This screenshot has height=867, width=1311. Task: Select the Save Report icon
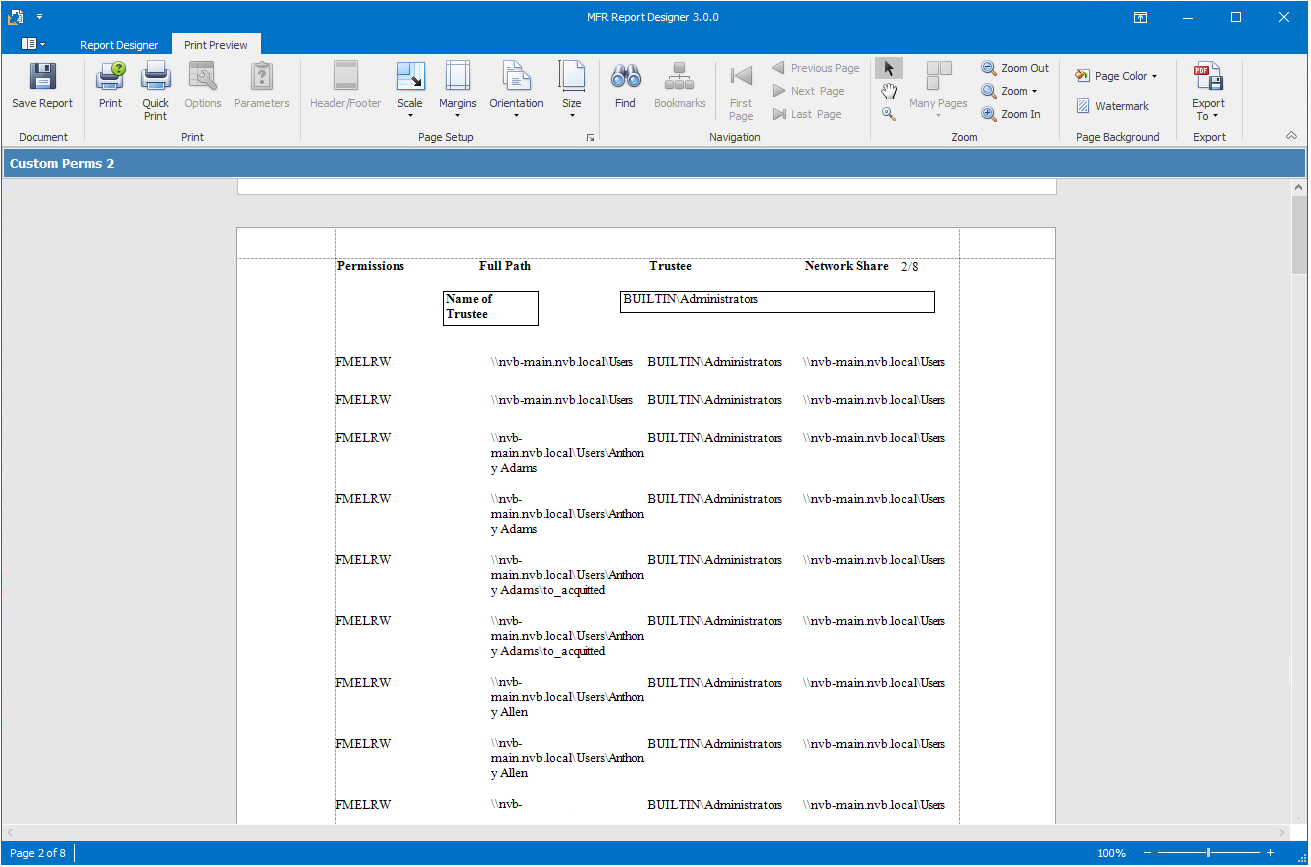click(x=41, y=88)
